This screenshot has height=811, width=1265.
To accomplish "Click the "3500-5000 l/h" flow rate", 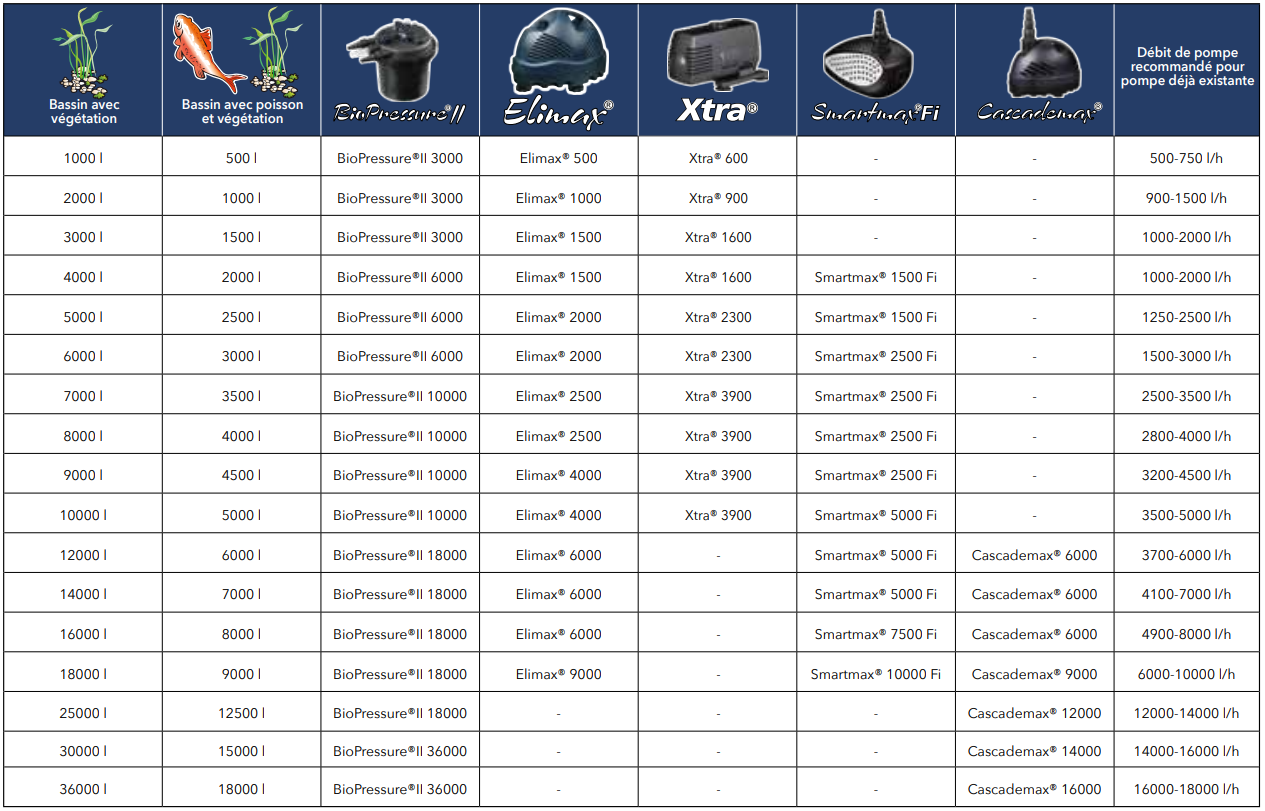I will pyautogui.click(x=1187, y=515).
